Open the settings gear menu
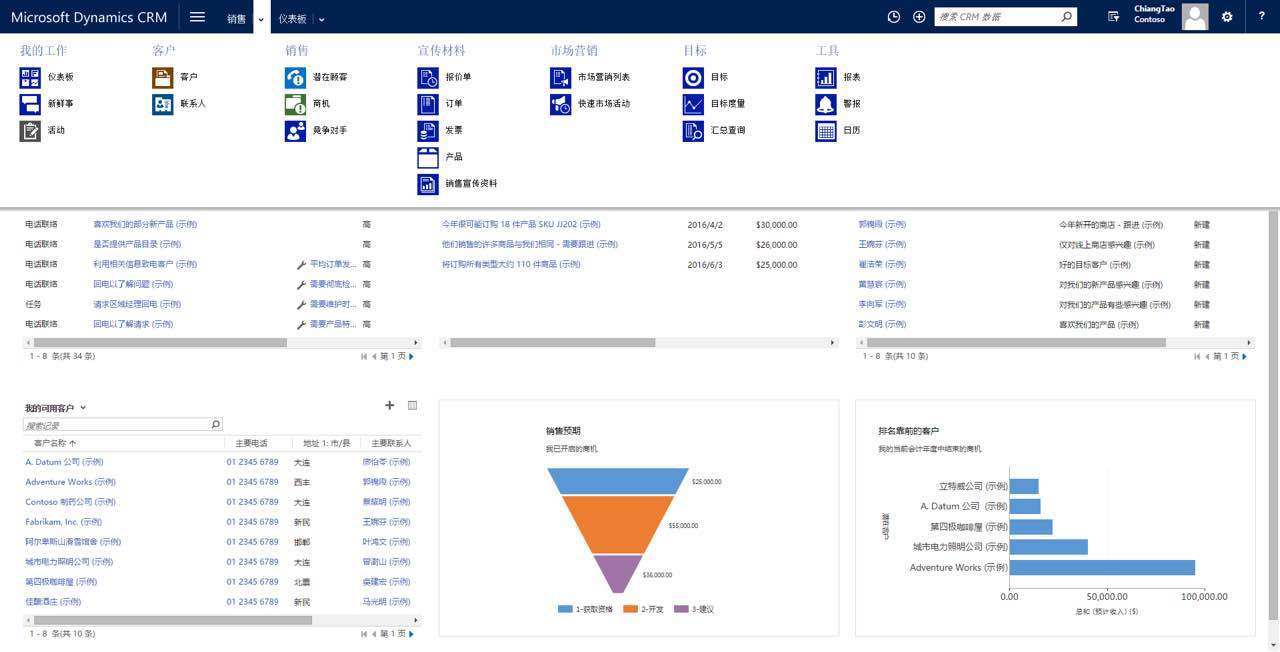Screen dimensions: 1280x652 (1227, 16)
